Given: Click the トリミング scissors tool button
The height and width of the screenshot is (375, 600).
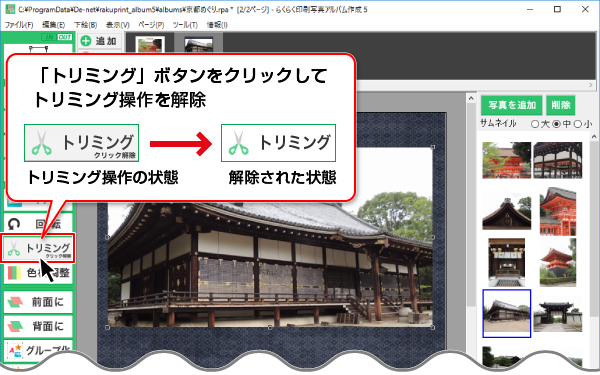Looking at the screenshot, I should click(38, 248).
